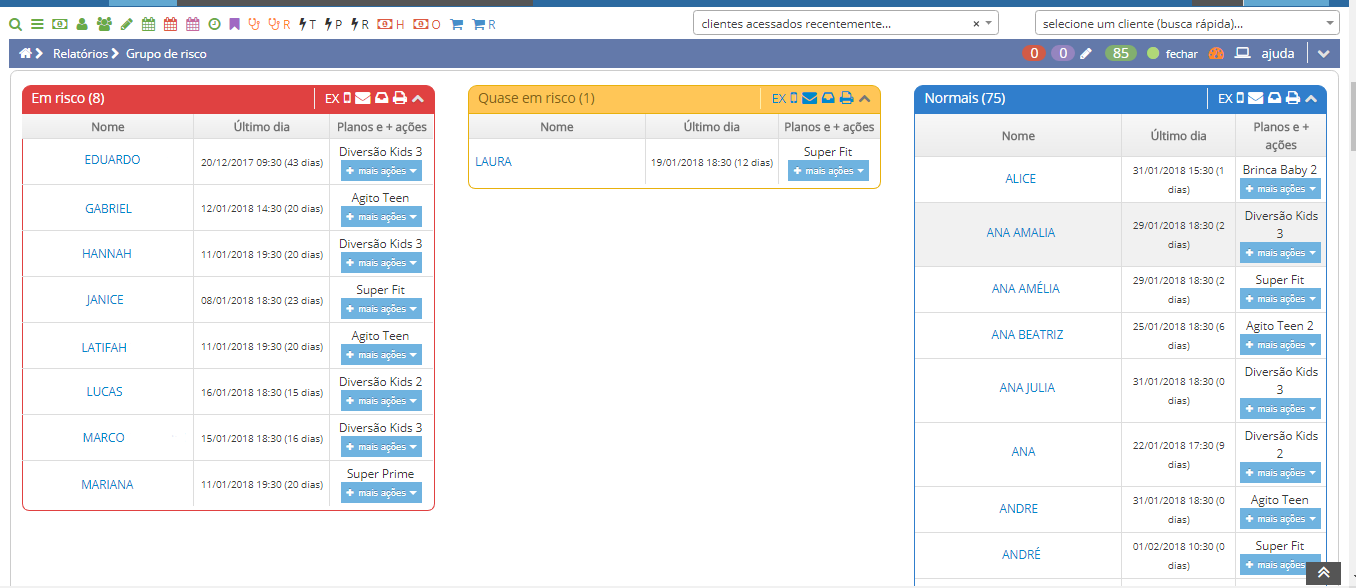This screenshot has height=588, width=1356.
Task: Click the green group of users icon
Action: tap(103, 24)
